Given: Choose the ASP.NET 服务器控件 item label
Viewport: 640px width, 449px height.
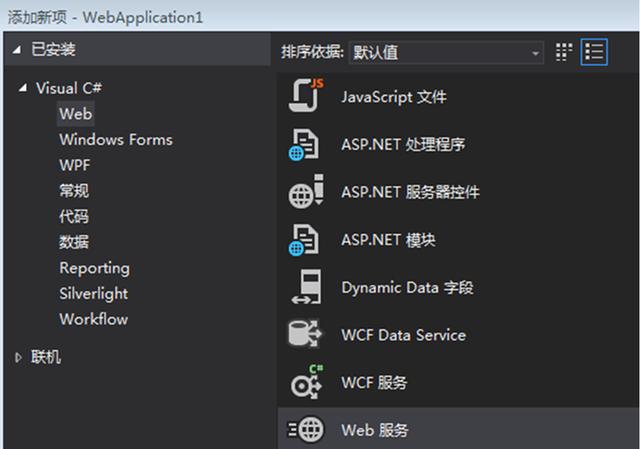Looking at the screenshot, I should 410,192.
